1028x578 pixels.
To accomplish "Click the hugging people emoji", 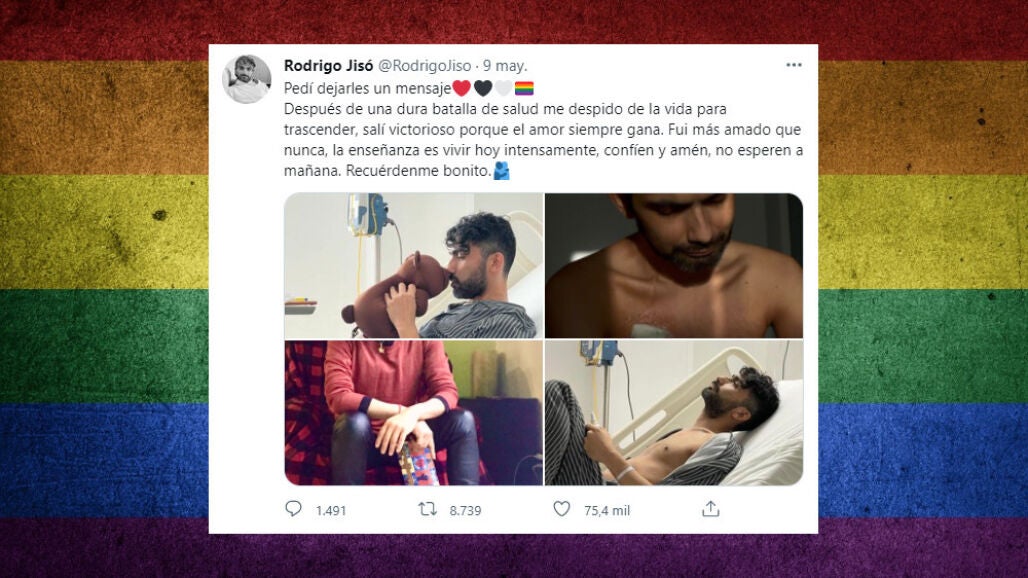I will (502, 171).
